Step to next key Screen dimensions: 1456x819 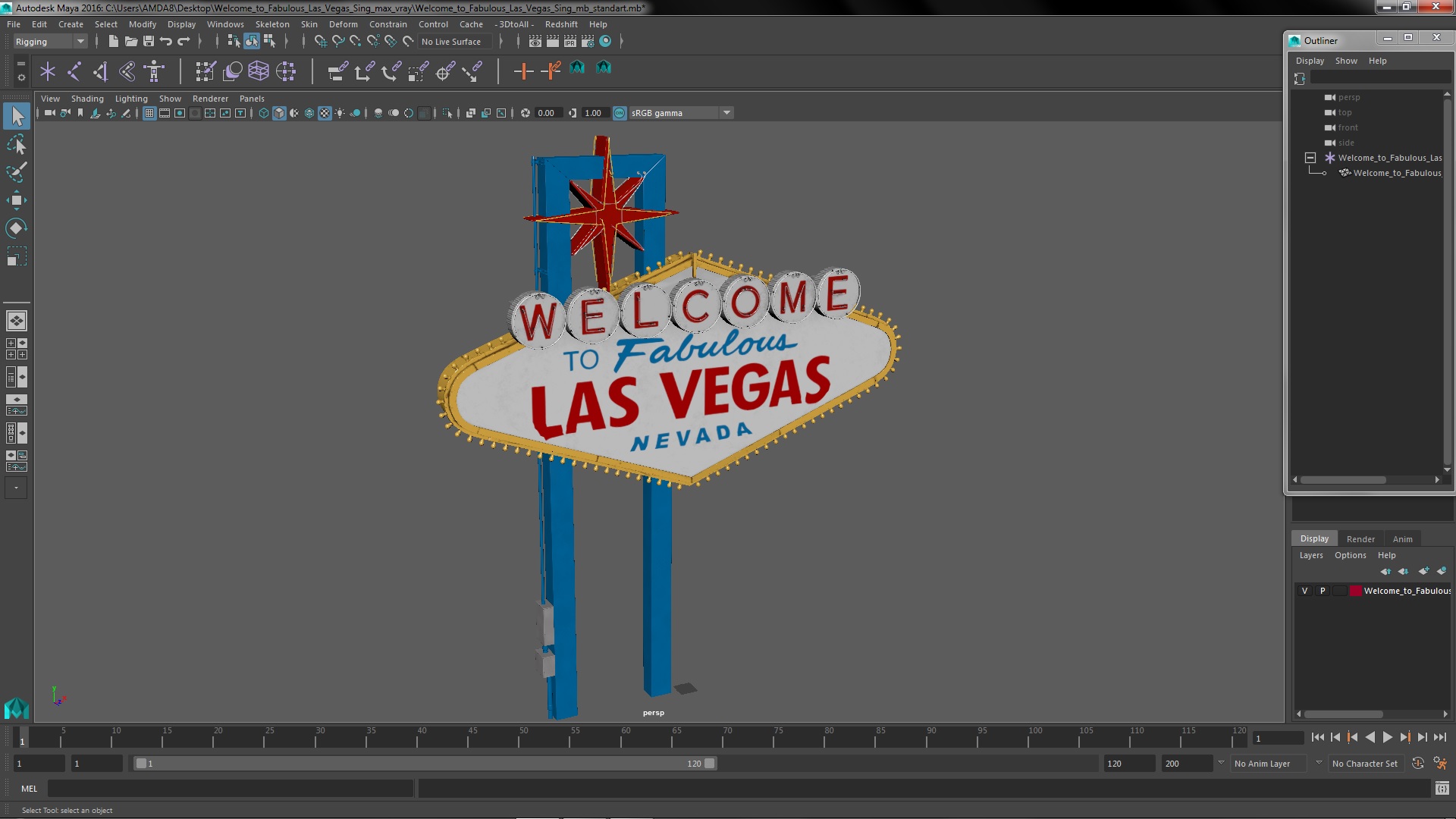[x=1404, y=737]
